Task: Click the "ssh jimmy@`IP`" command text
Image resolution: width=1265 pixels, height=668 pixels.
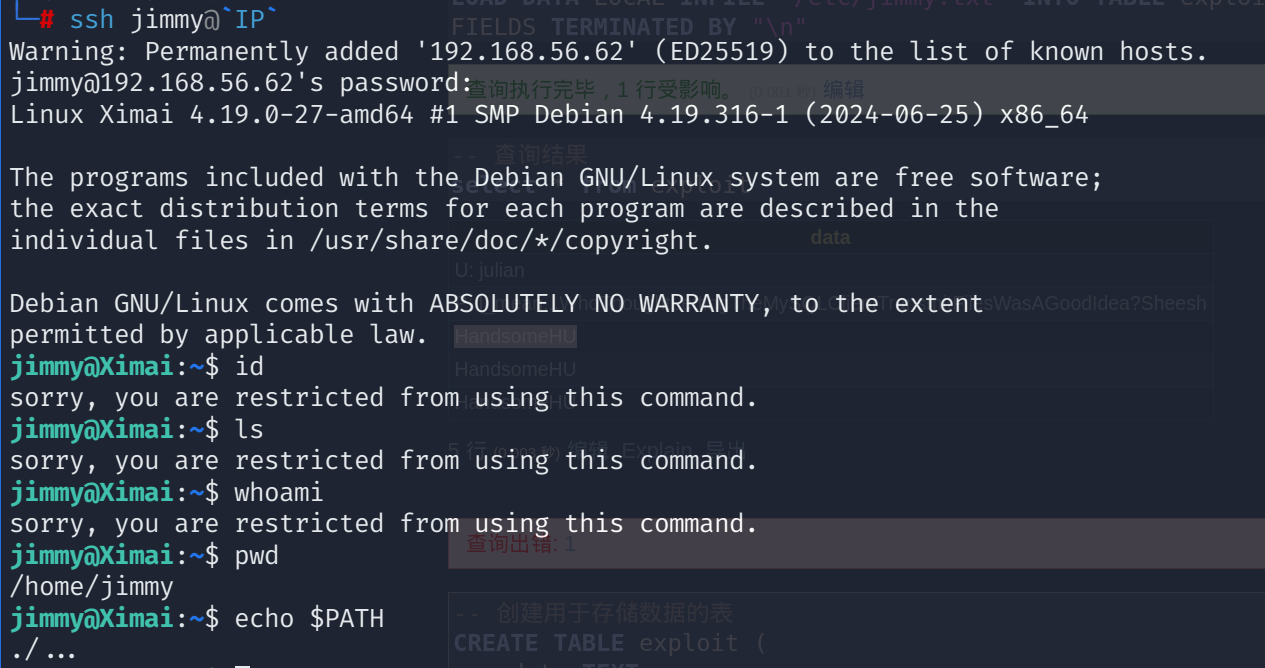Action: point(174,20)
